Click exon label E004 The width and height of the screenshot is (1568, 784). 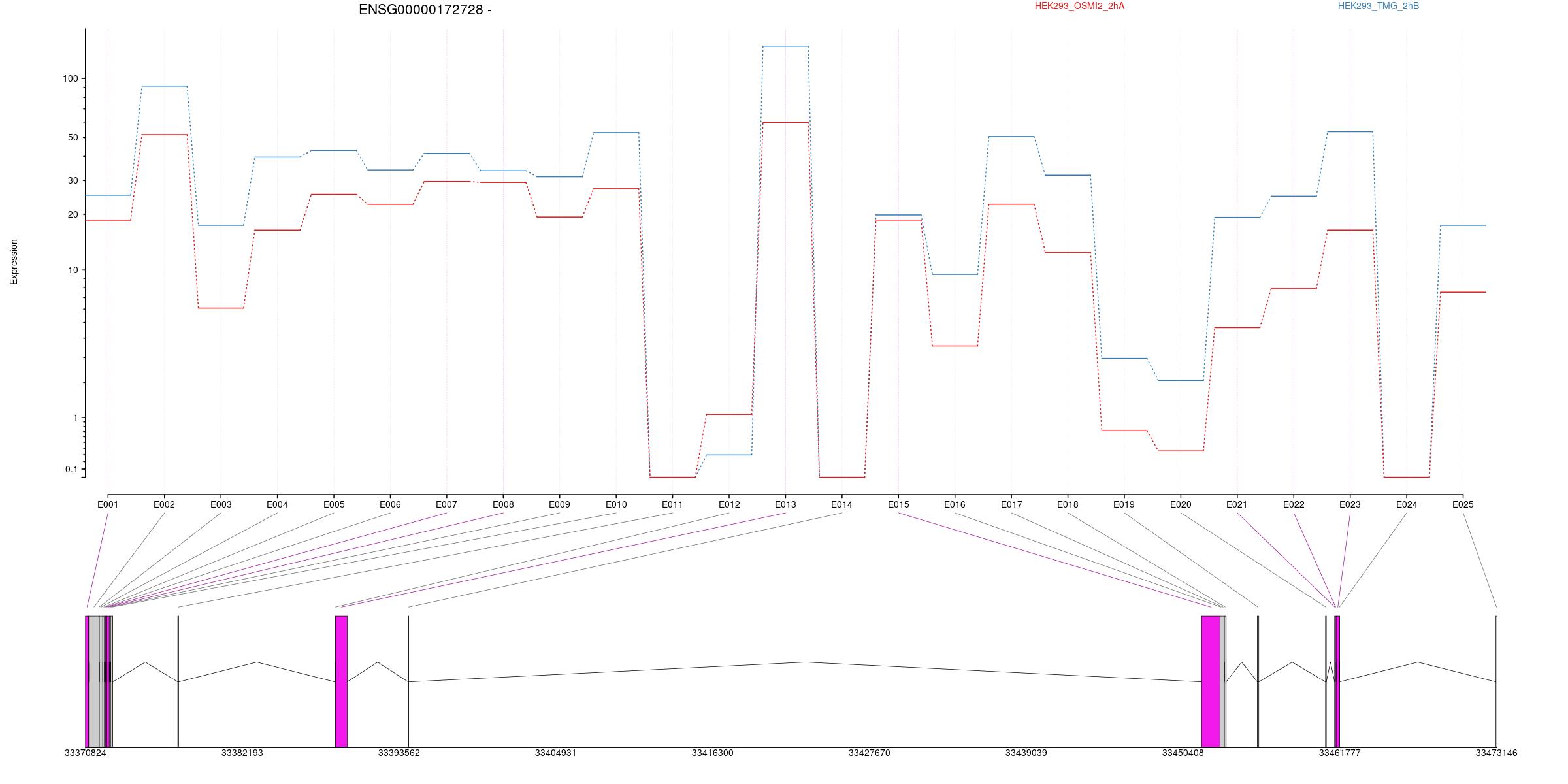(x=277, y=504)
